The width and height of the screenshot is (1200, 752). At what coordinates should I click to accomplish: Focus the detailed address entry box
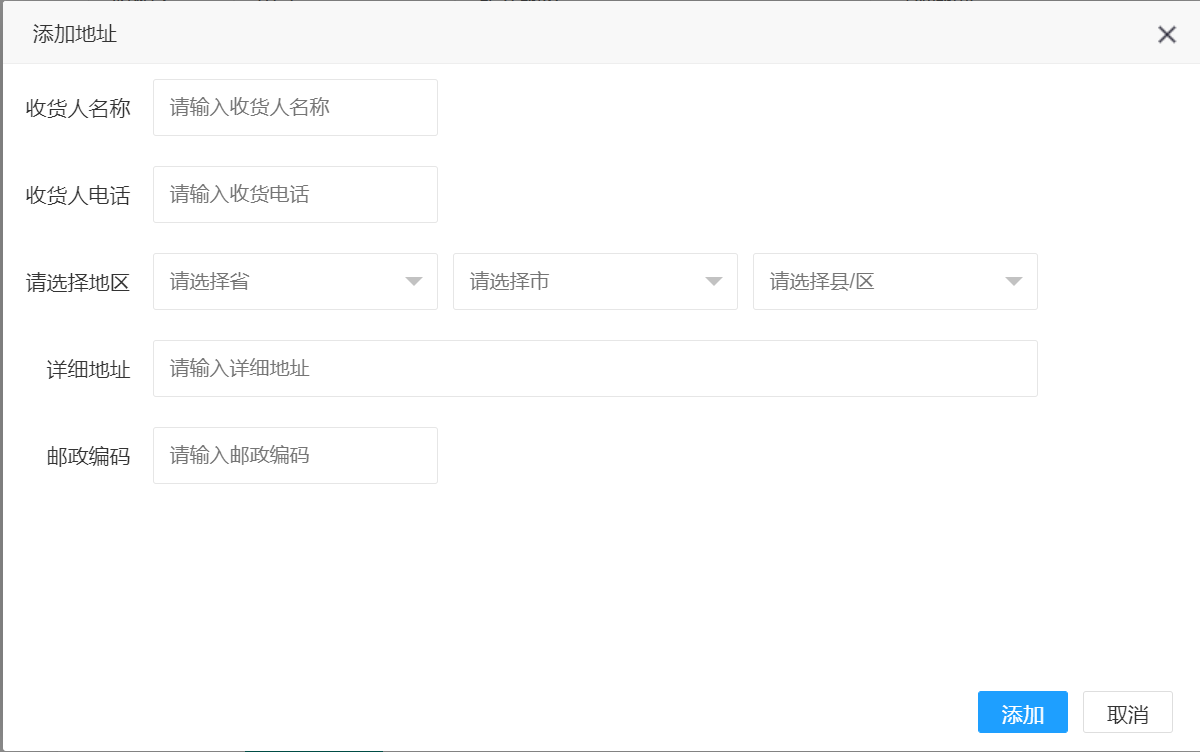click(x=595, y=368)
